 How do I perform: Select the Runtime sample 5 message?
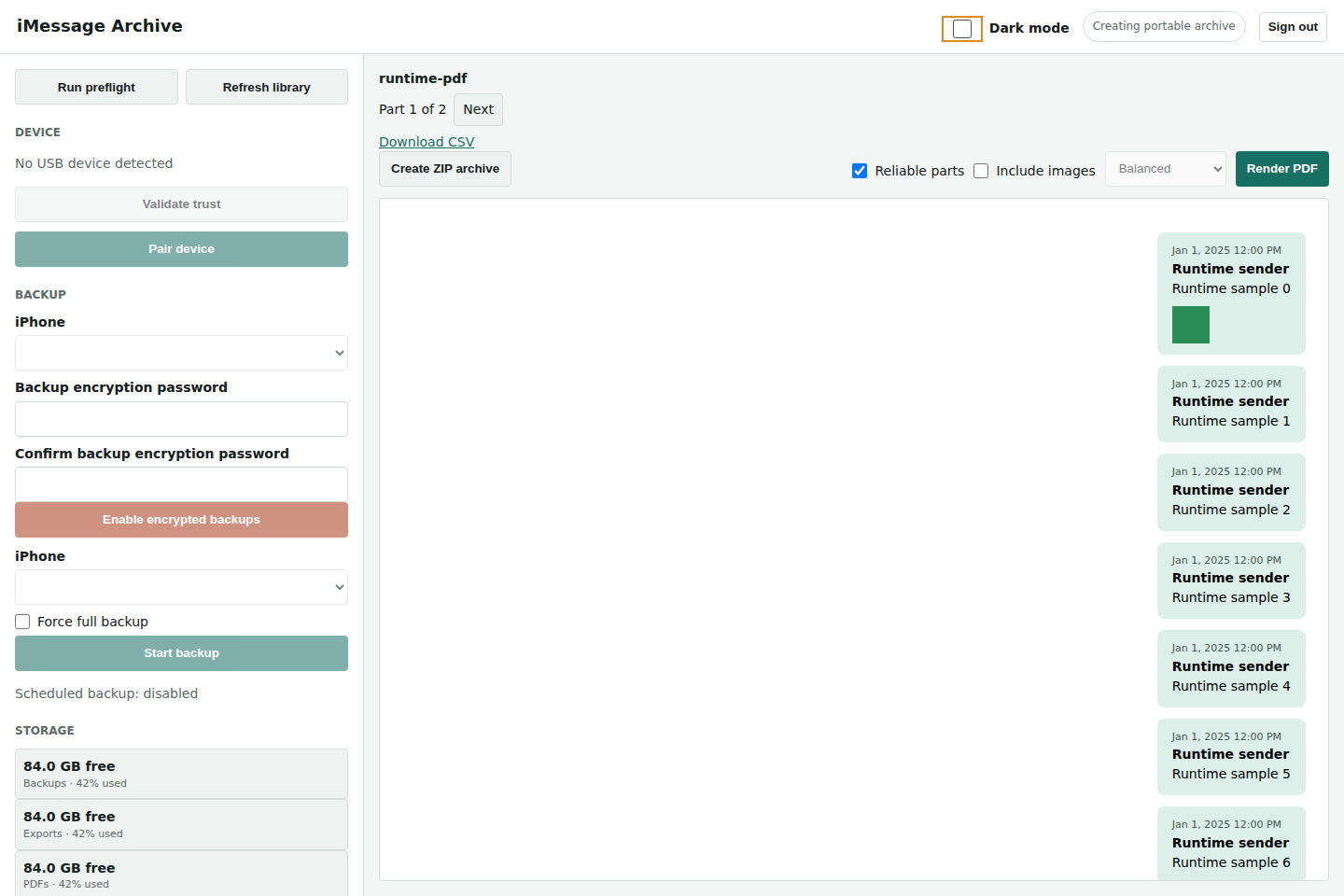coord(1231,757)
